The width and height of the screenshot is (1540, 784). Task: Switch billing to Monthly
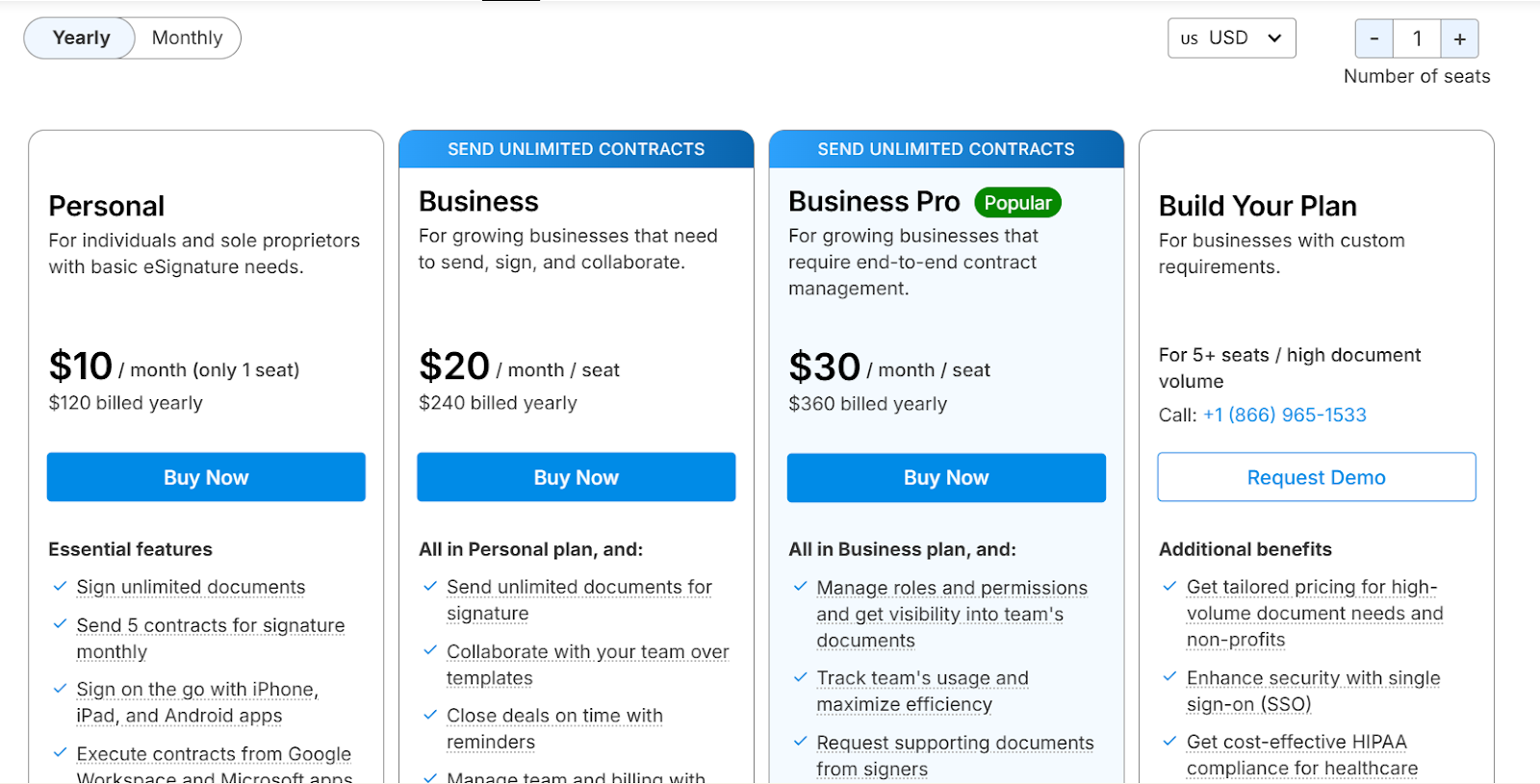[186, 38]
